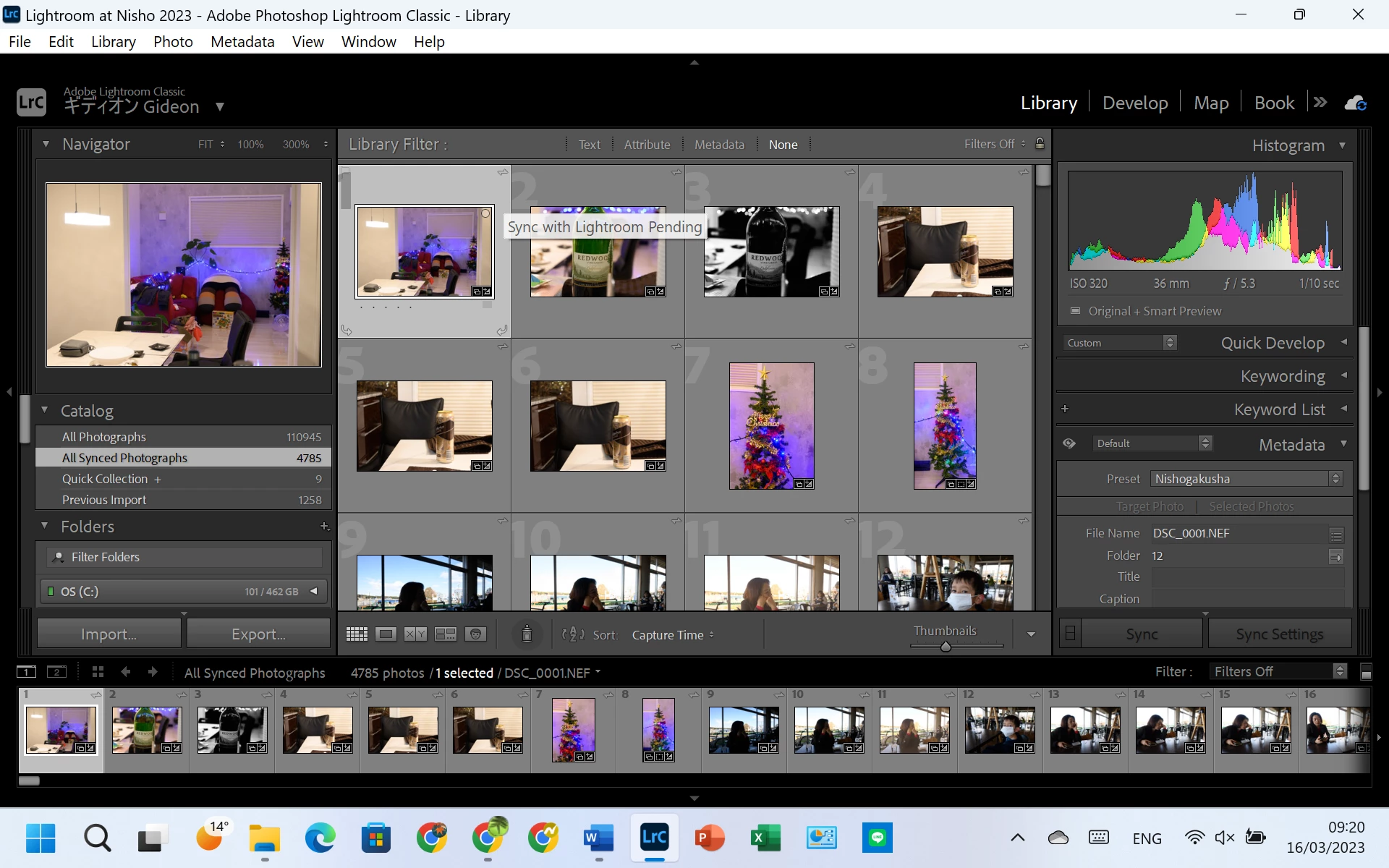Open the Metadata menu

pyautogui.click(x=242, y=42)
